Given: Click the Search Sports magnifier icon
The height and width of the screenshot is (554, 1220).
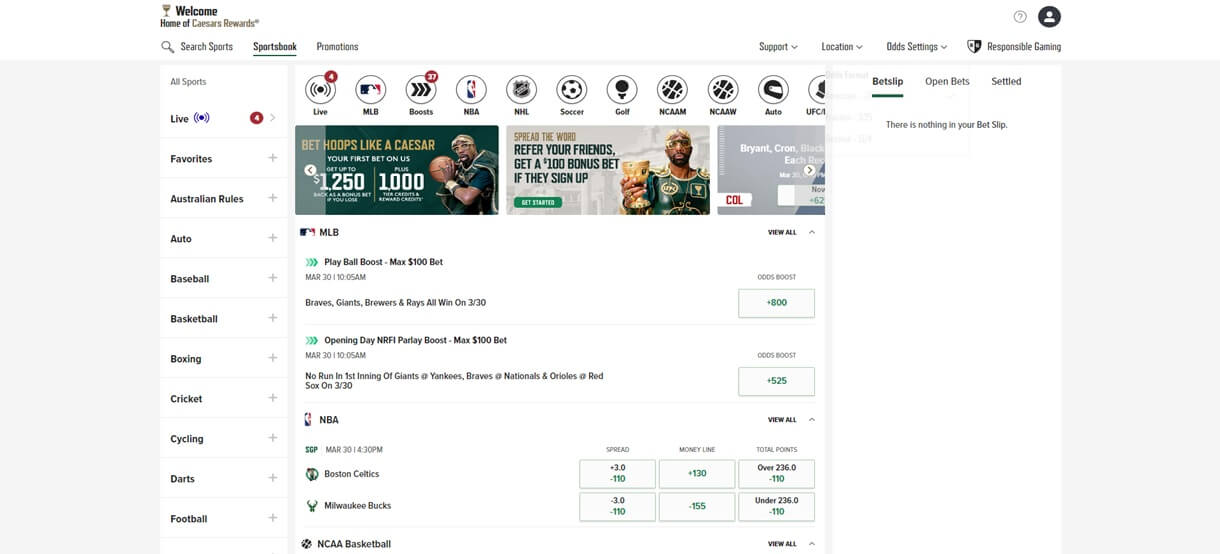Looking at the screenshot, I should pyautogui.click(x=168, y=47).
